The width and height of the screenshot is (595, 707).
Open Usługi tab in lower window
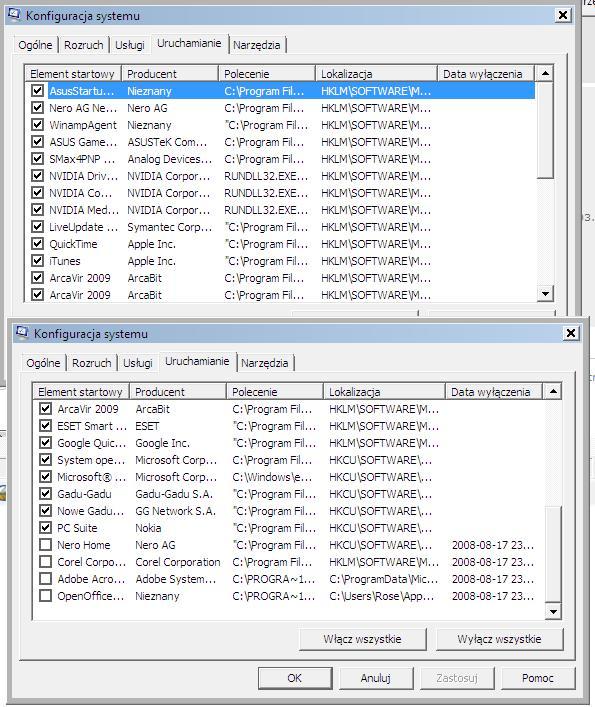tap(138, 363)
